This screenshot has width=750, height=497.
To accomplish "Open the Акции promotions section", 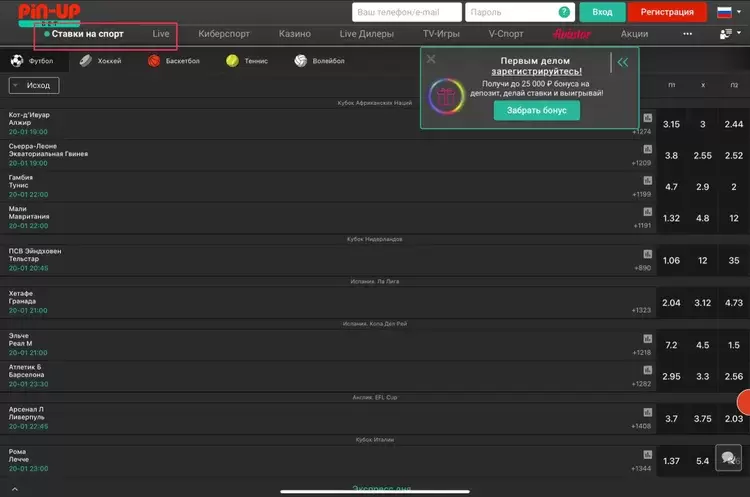I will coord(634,34).
